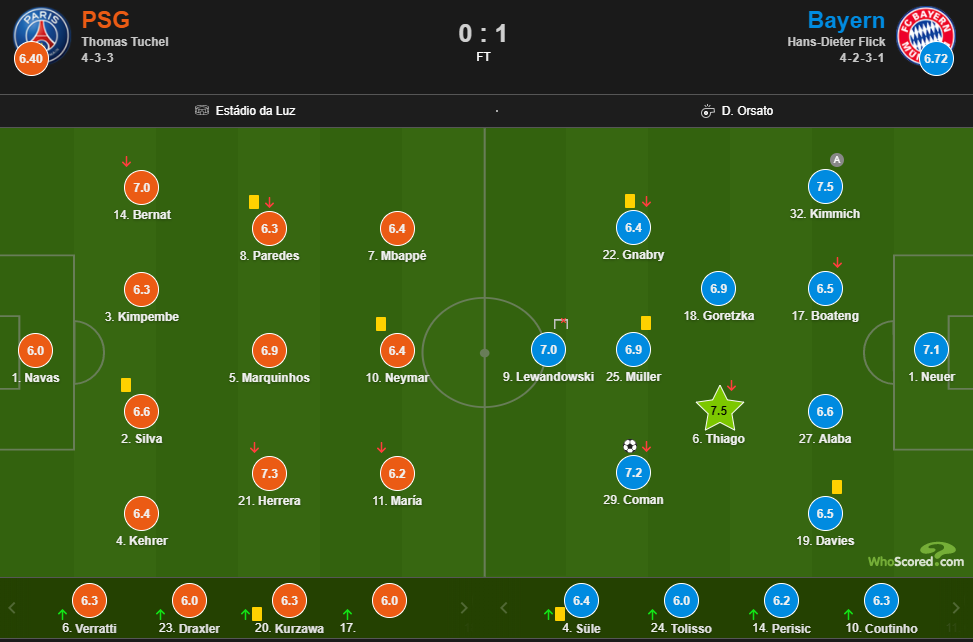Click the assist badge above Kimmich
Viewport: 973px width, 642px height.
click(836, 160)
